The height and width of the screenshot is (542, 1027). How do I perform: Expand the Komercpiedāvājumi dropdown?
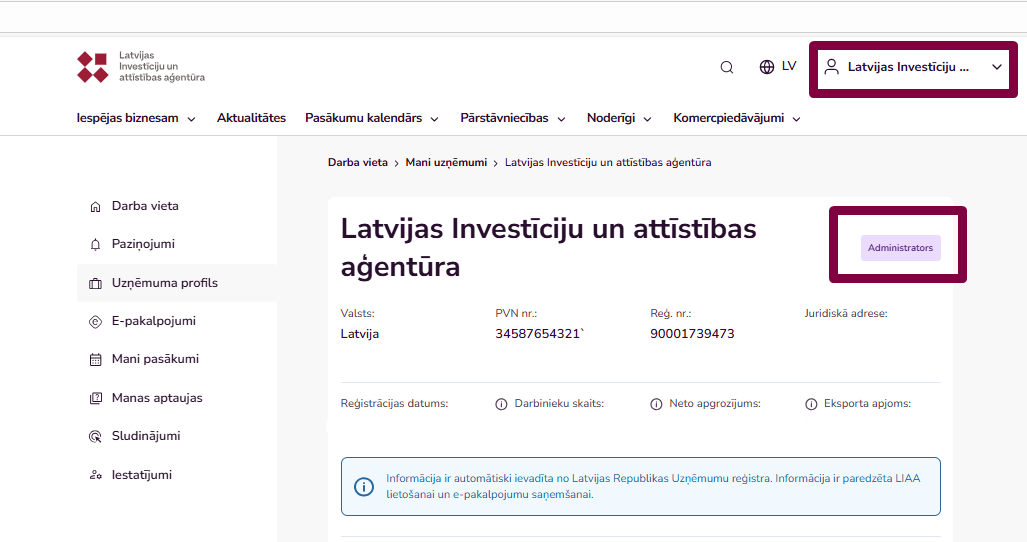click(x=737, y=118)
